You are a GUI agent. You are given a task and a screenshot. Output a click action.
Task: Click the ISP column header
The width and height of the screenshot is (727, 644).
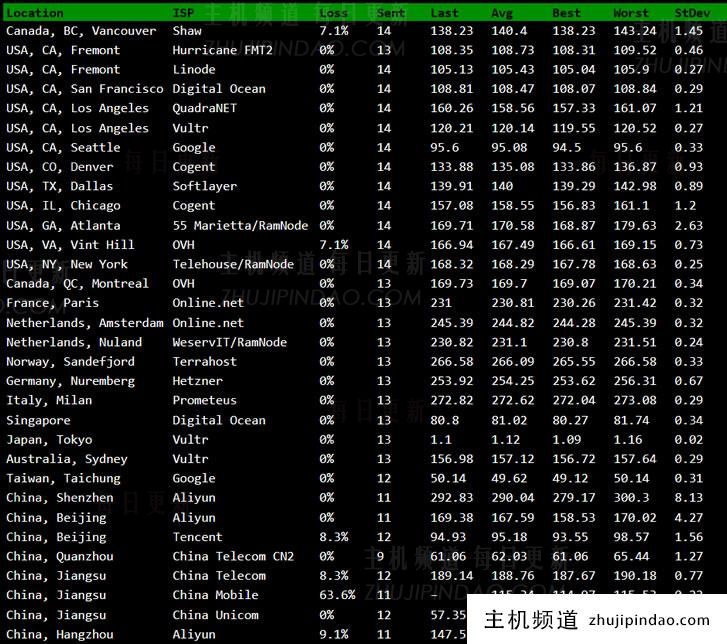[x=183, y=12]
